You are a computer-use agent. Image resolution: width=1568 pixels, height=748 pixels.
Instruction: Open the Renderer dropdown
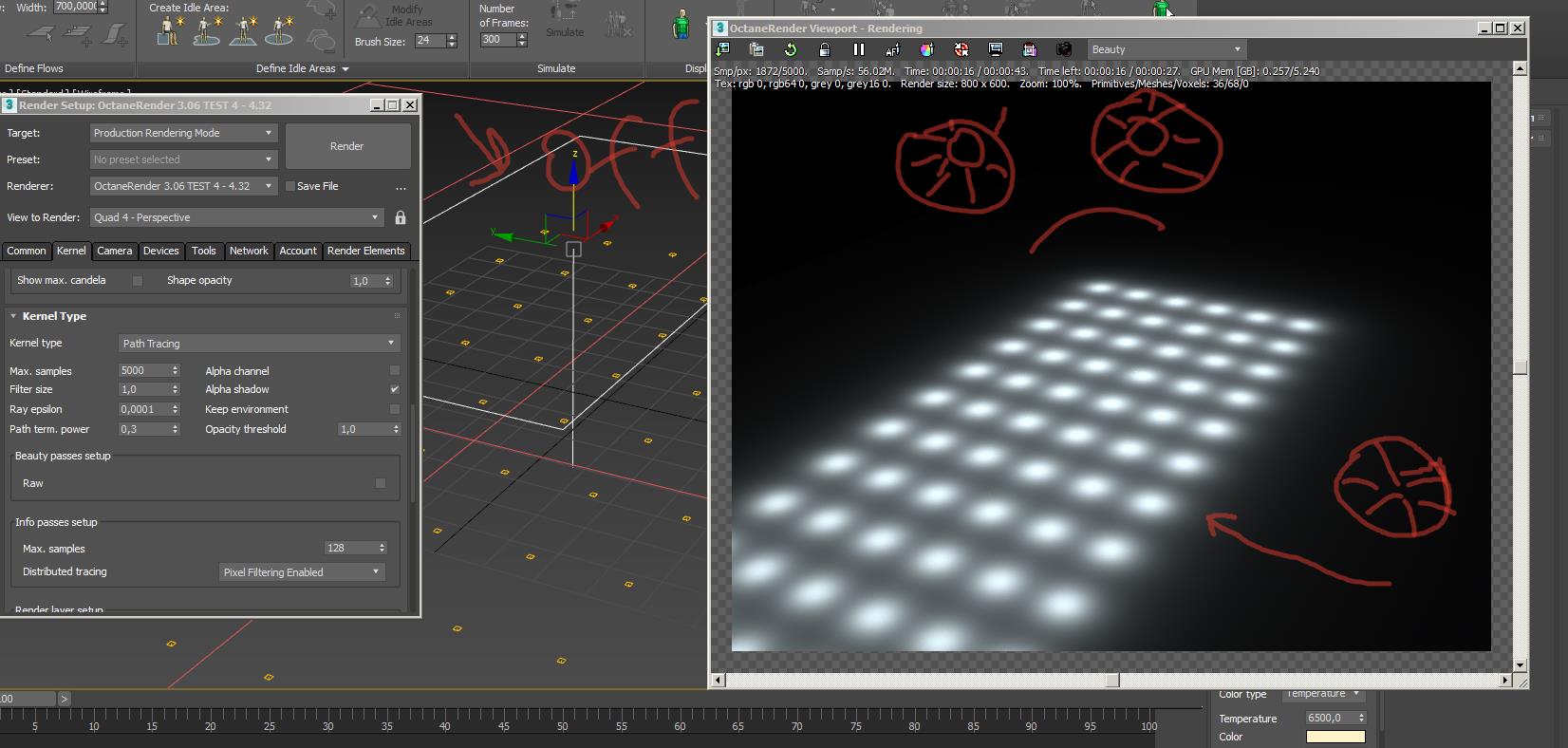[x=183, y=186]
